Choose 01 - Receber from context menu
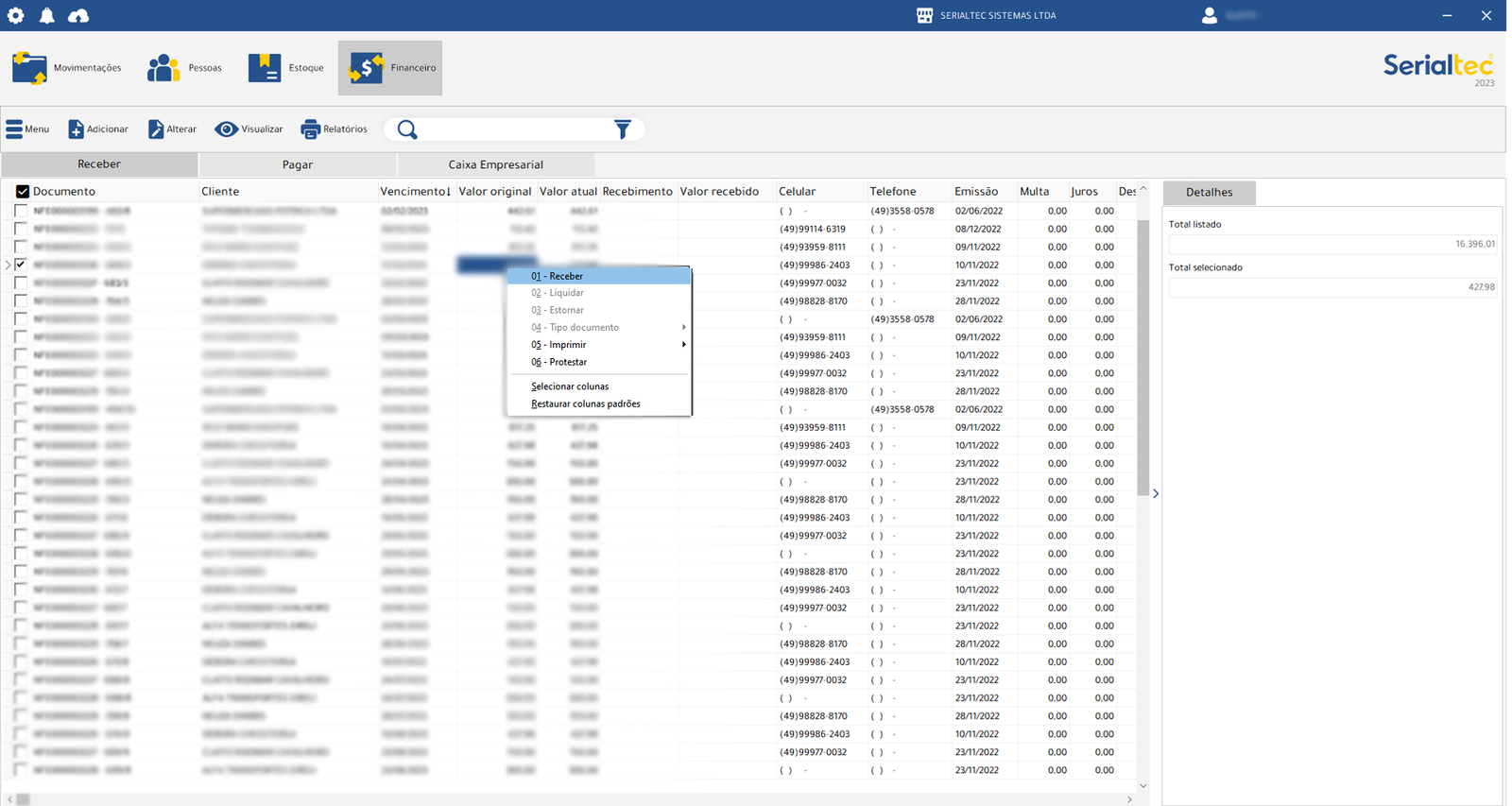 599,276
